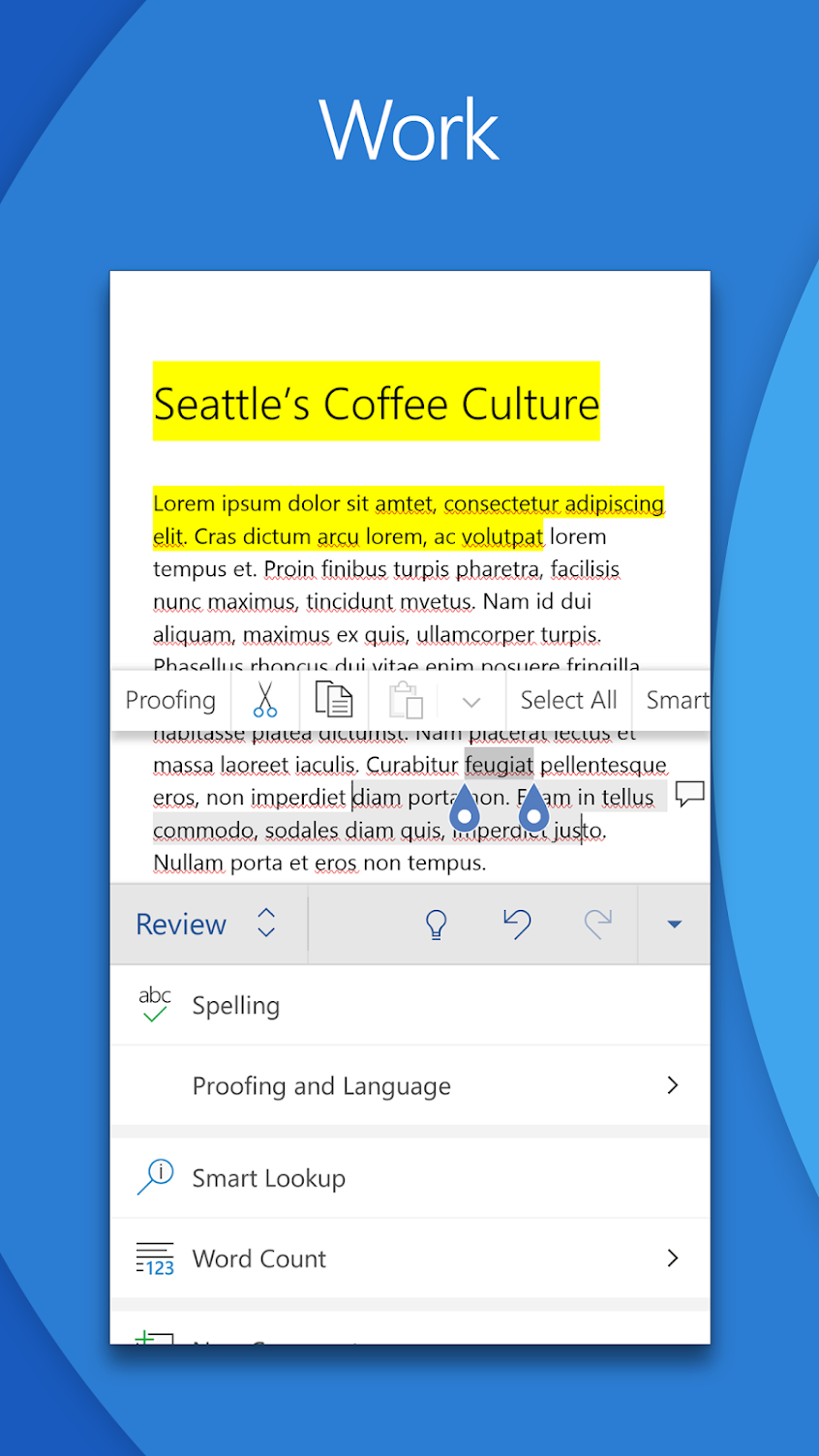Undo the last edit
This screenshot has height=1456, width=819.
tap(518, 924)
